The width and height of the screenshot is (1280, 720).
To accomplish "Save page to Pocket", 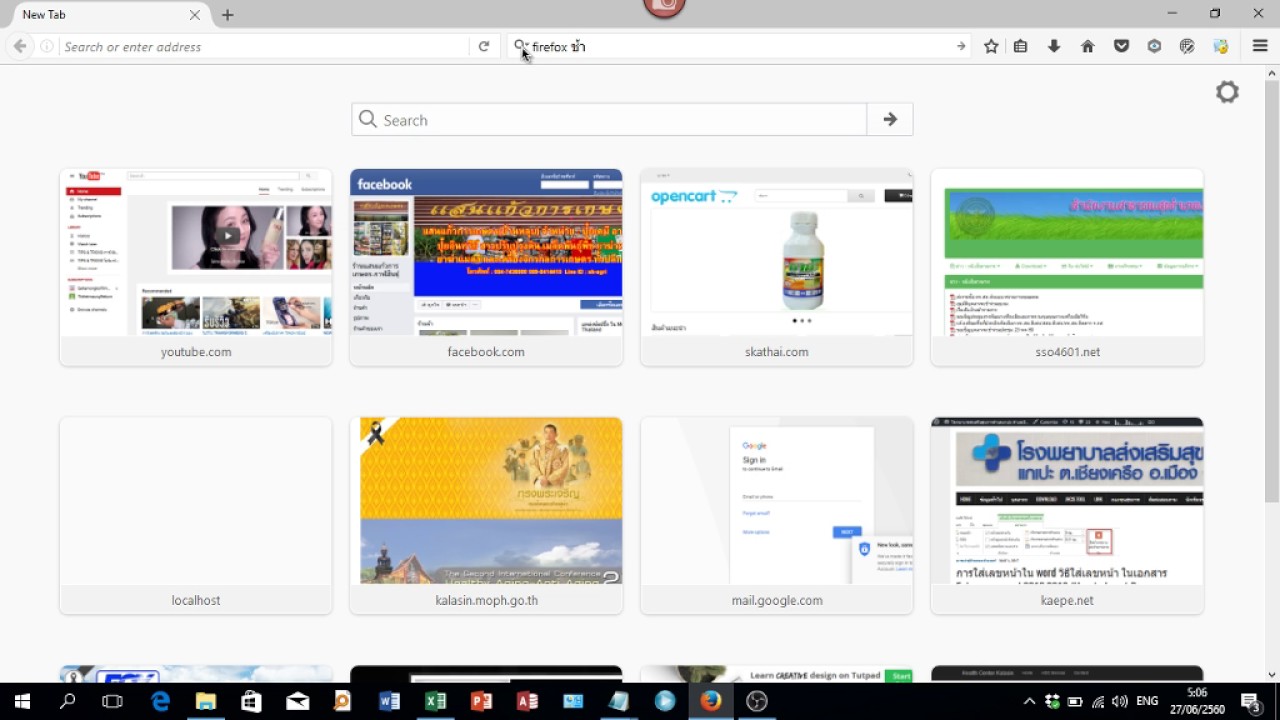I will coord(1122,46).
